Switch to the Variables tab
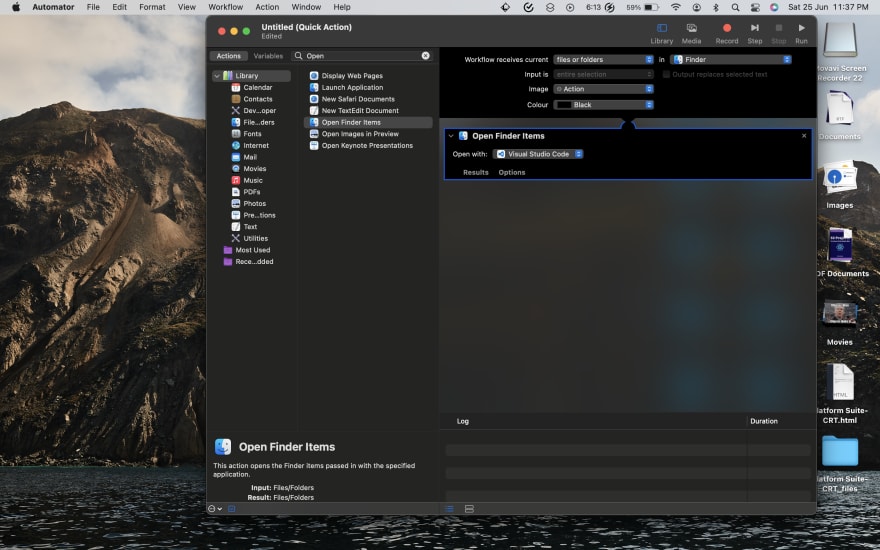This screenshot has width=880, height=550. 268,56
